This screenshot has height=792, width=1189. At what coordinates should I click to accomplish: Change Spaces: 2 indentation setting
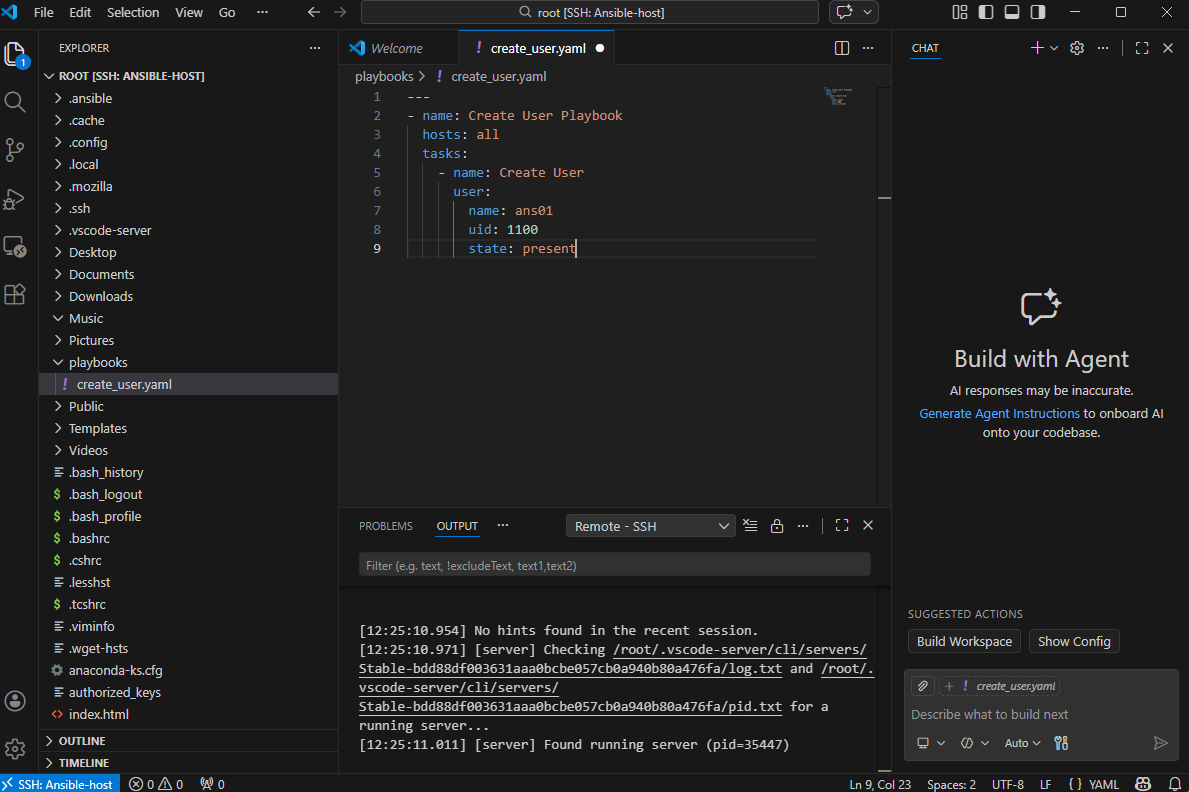(951, 784)
